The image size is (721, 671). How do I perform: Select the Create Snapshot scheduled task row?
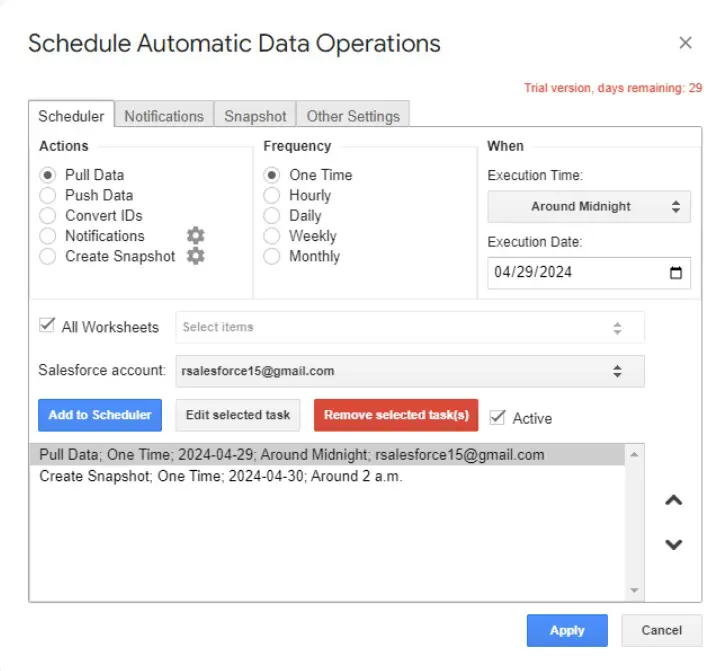tap(220, 476)
